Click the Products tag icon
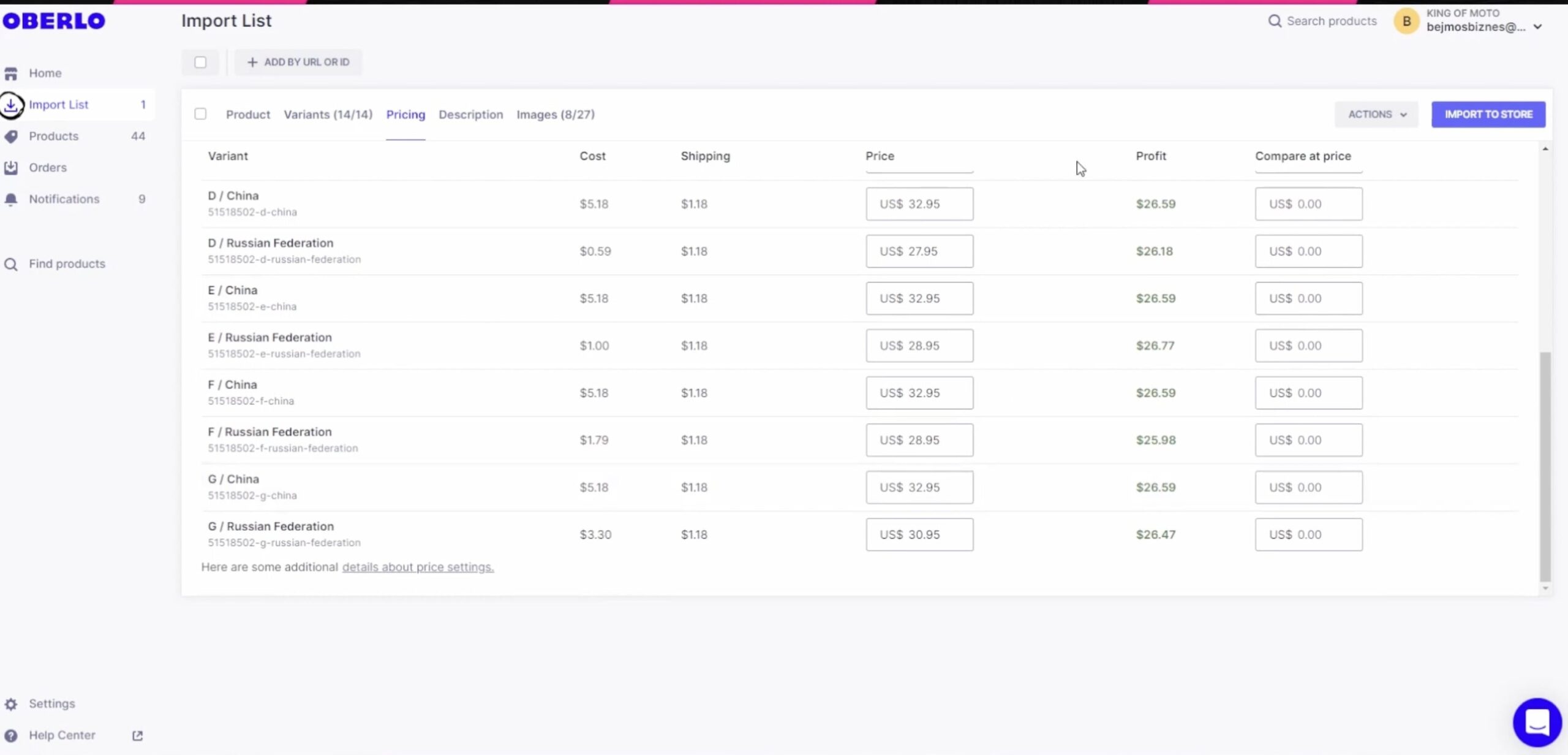The height and width of the screenshot is (755, 1568). [x=11, y=136]
